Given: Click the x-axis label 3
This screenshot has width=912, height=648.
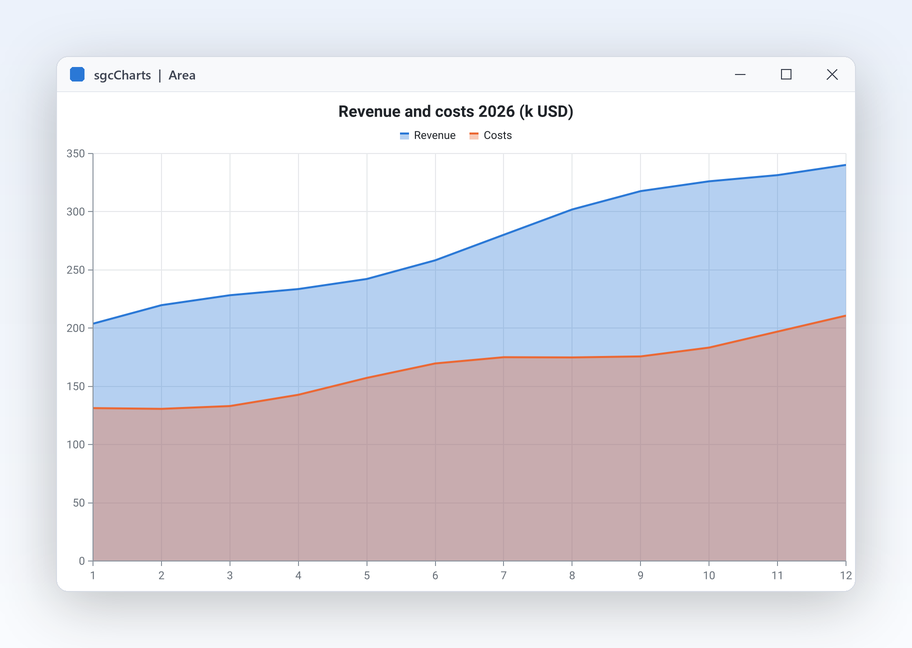Looking at the screenshot, I should (x=230, y=575).
